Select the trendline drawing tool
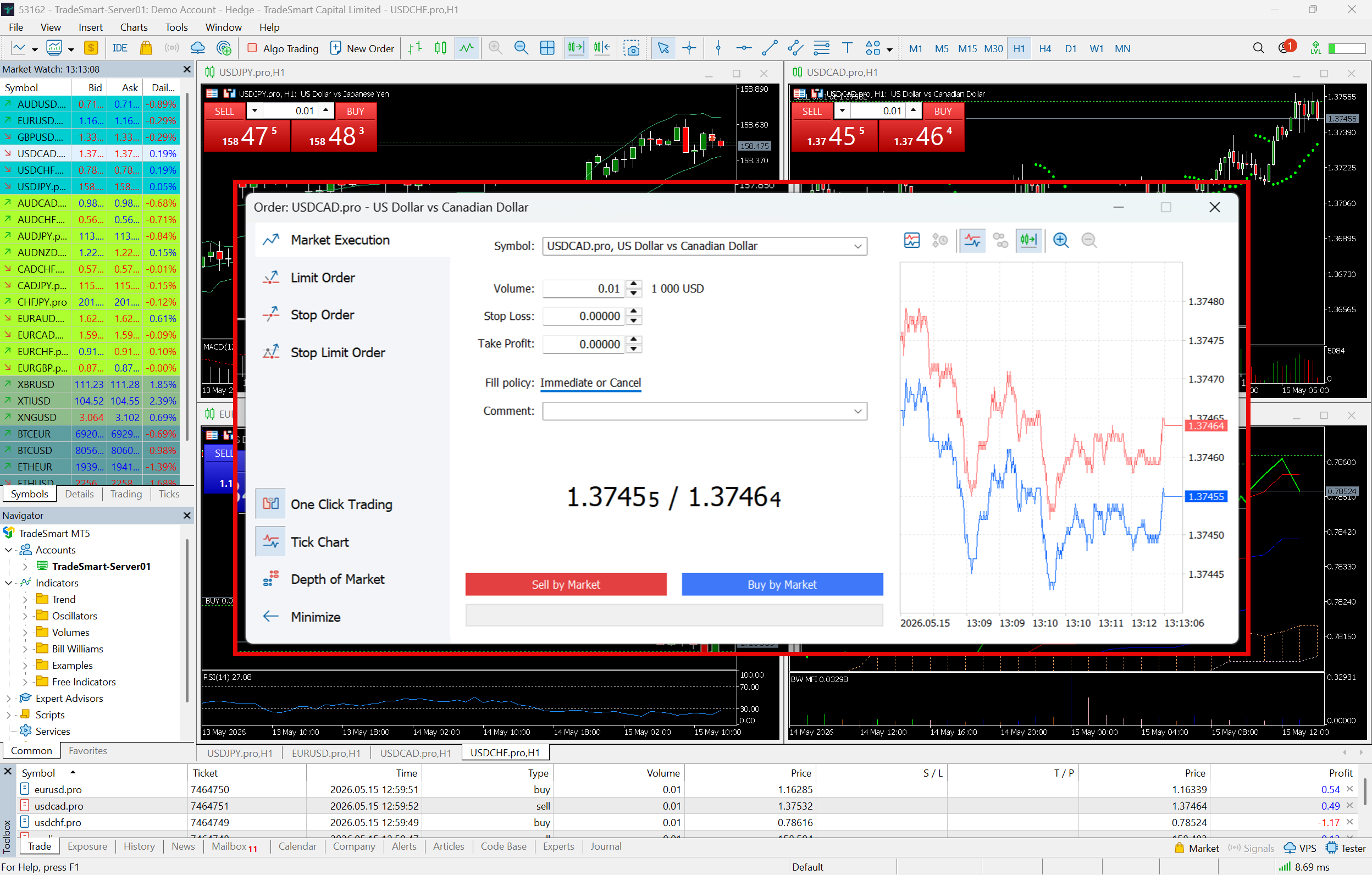 [x=770, y=48]
